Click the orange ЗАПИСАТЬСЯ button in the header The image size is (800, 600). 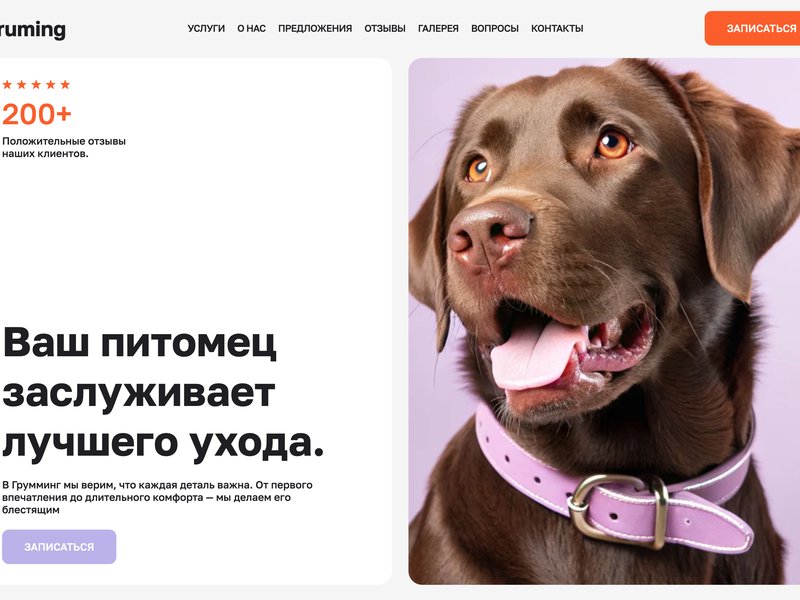click(753, 29)
